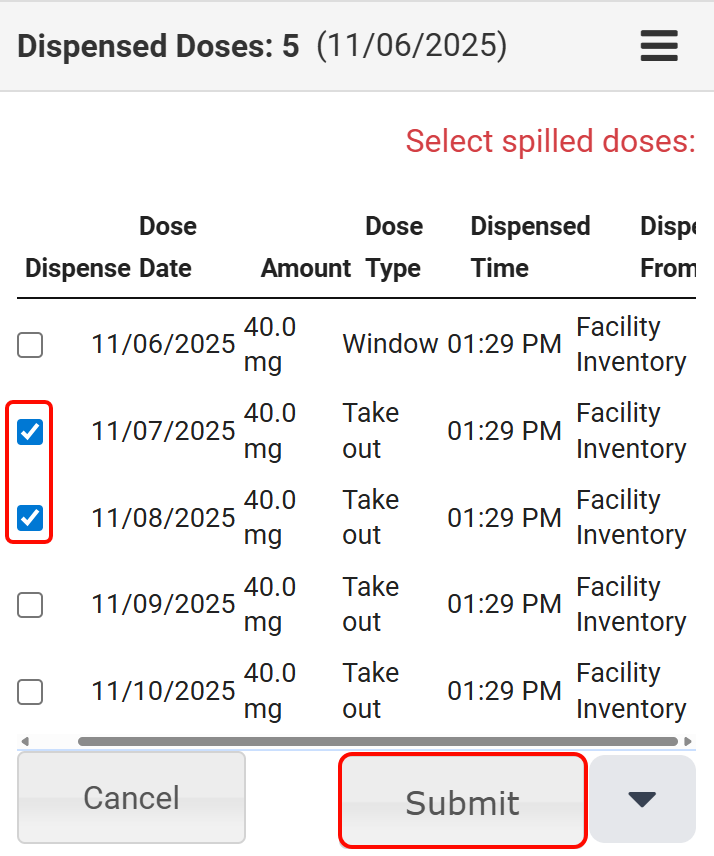Uncheck the 11/07/2025 dose checkbox
714x856 pixels.
point(30,431)
